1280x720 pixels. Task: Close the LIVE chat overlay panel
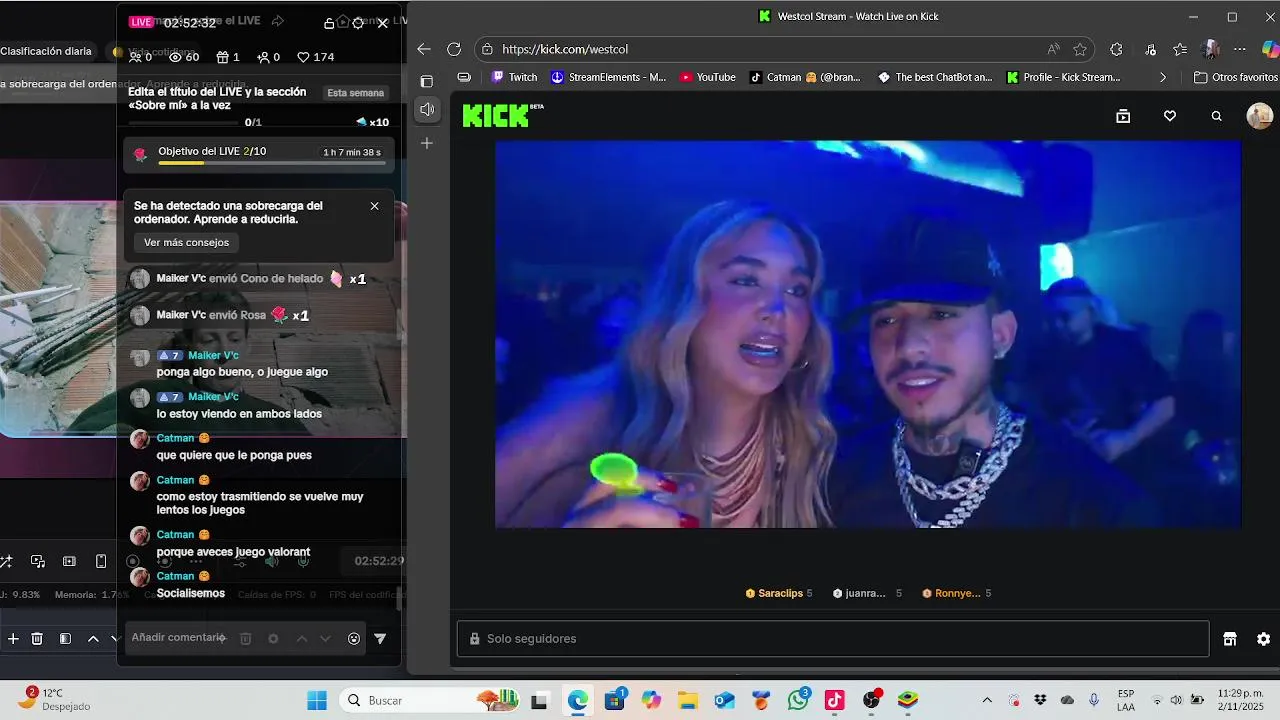point(382,23)
